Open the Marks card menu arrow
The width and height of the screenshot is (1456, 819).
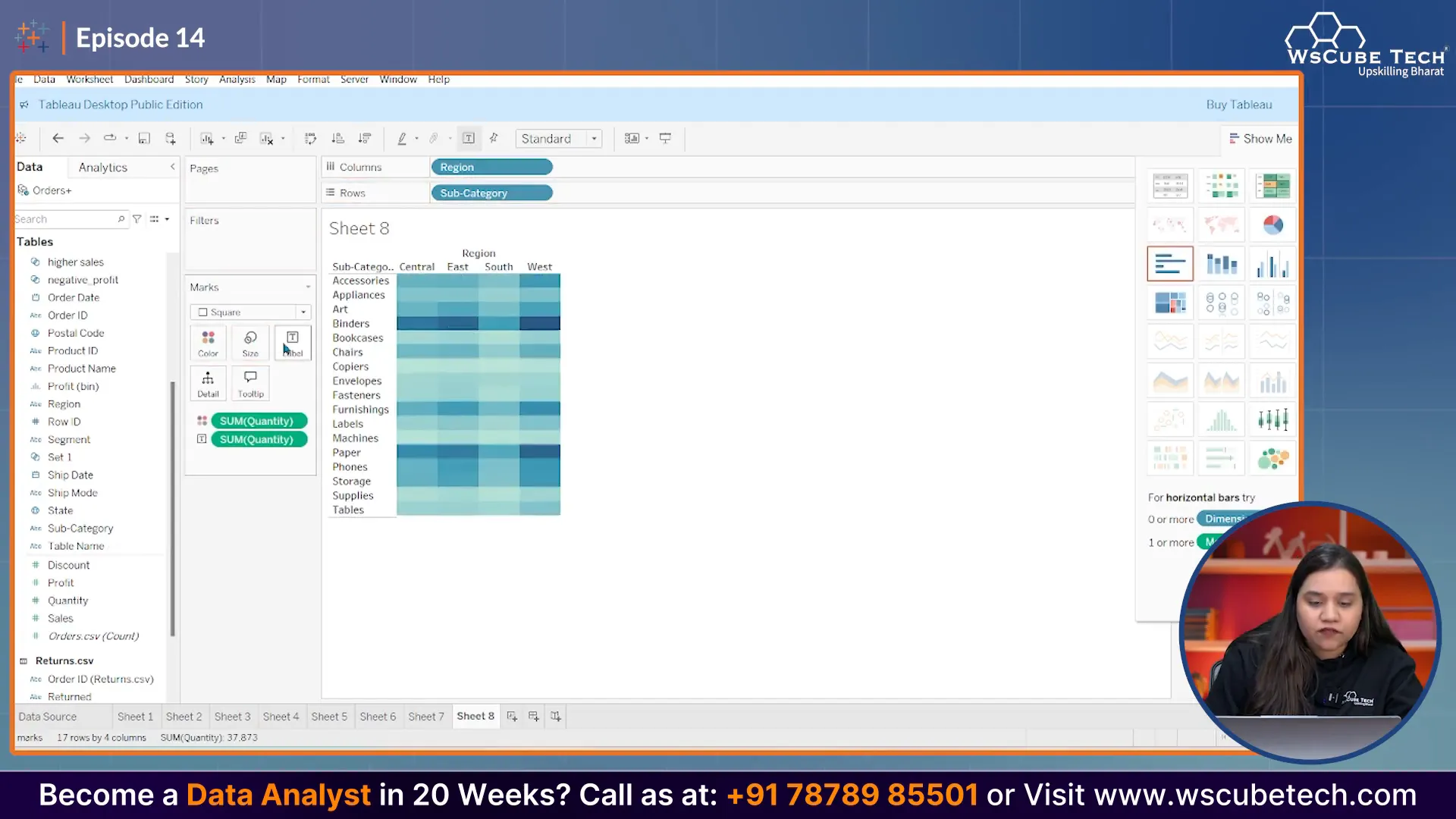coord(308,287)
